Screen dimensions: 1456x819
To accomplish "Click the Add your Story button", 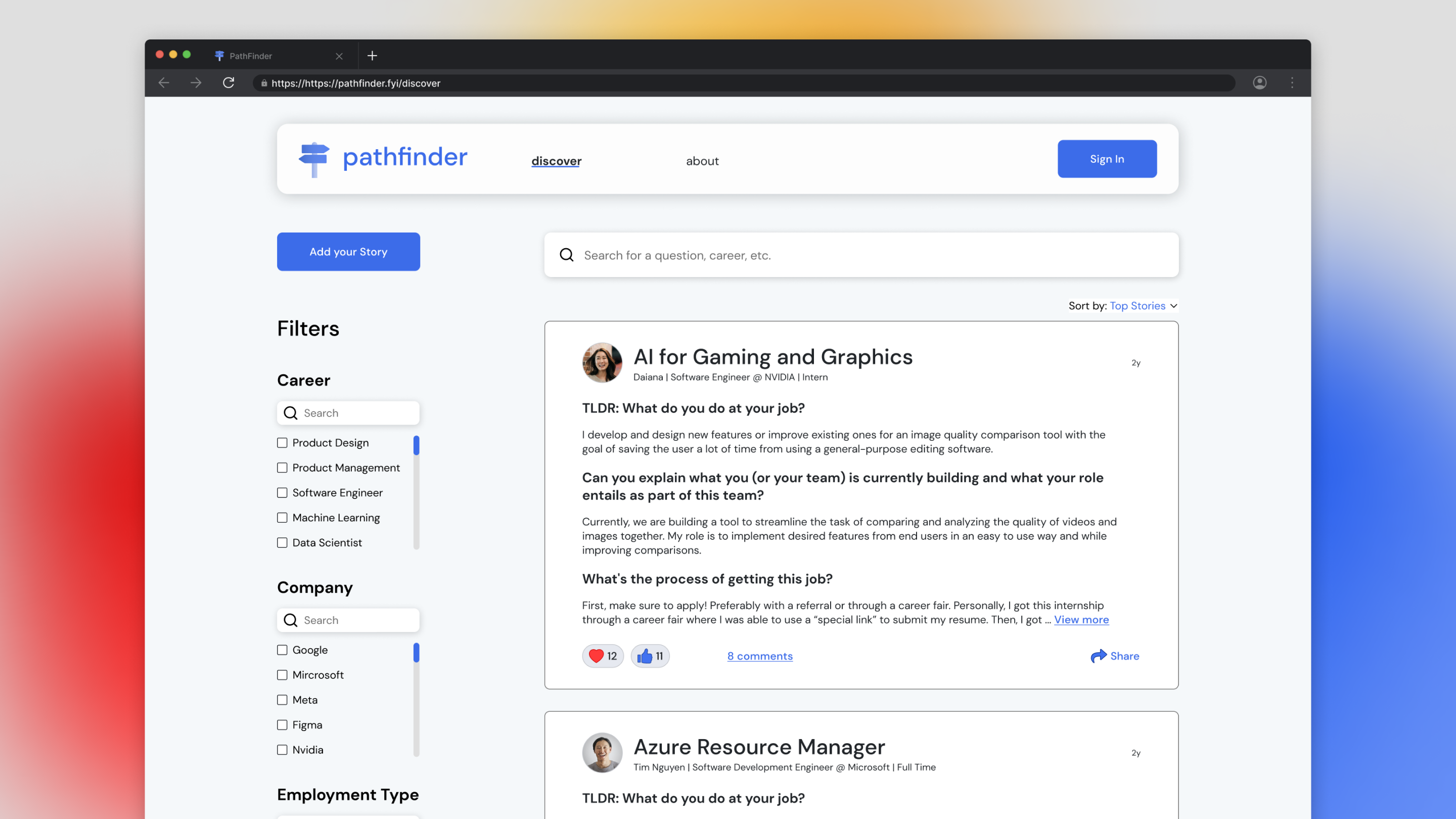I will (348, 252).
